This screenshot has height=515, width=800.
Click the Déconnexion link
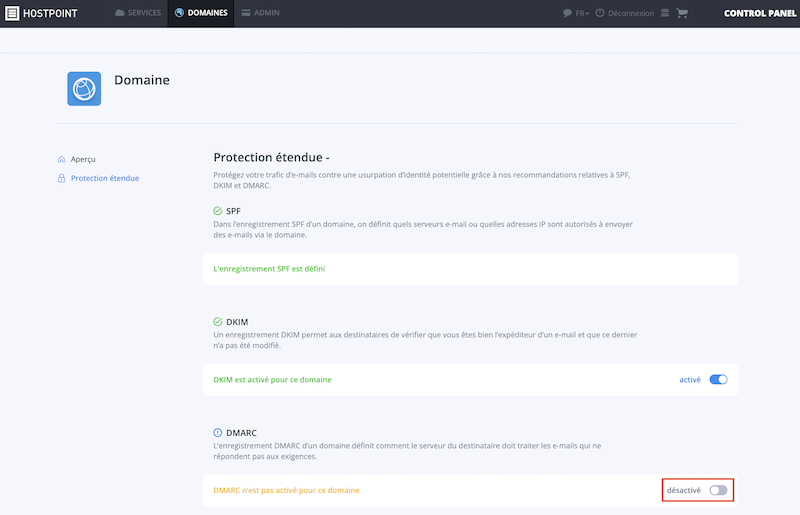click(631, 13)
